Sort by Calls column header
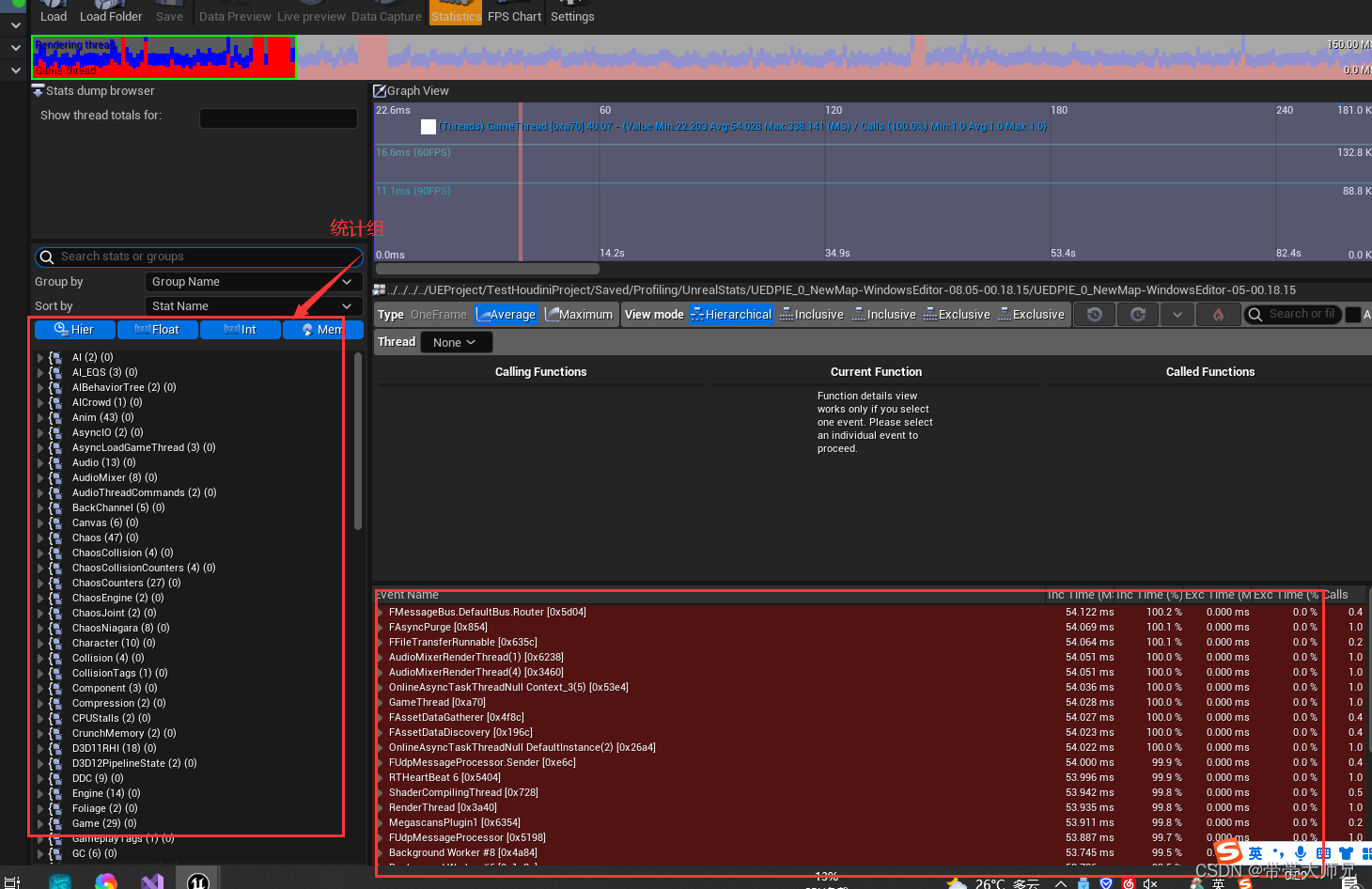The width and height of the screenshot is (1372, 889). coord(1335,595)
